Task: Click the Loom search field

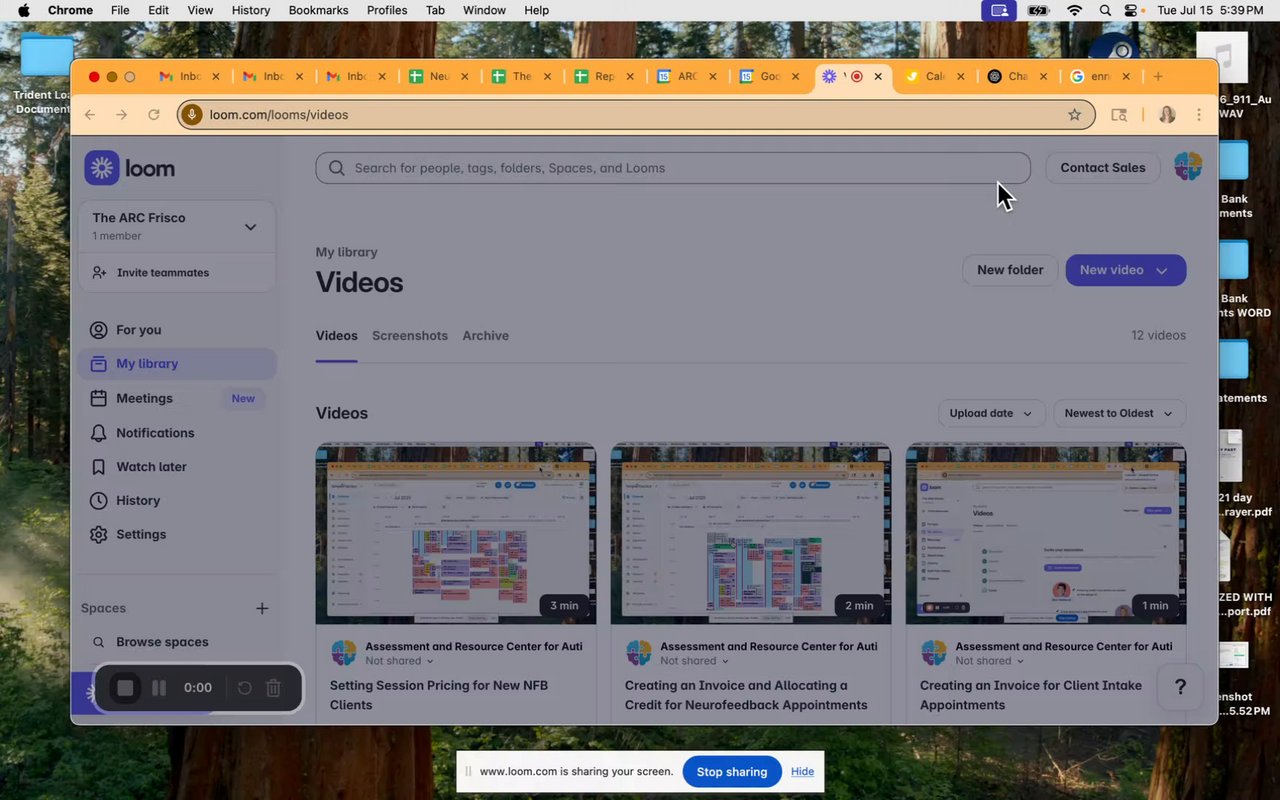Action: pos(673,168)
